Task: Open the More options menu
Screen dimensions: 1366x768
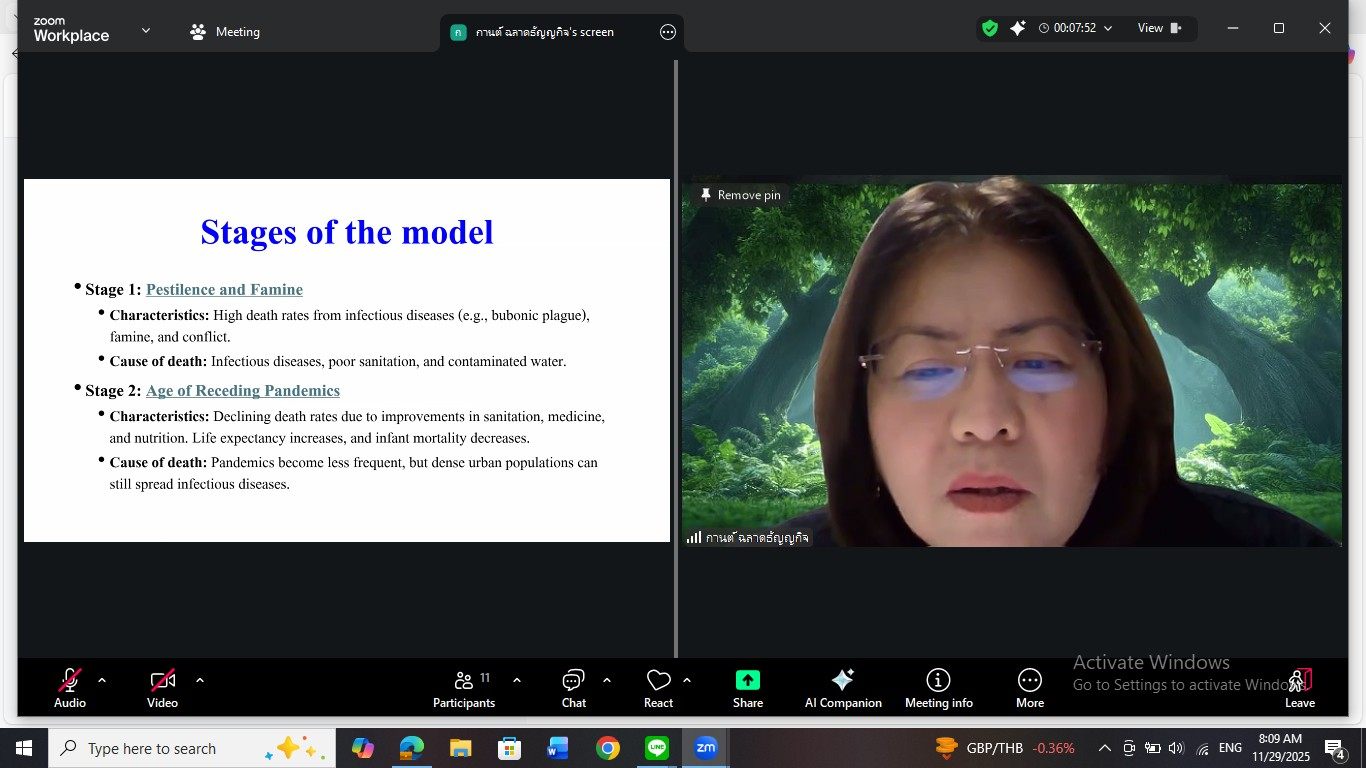Action: click(1029, 688)
